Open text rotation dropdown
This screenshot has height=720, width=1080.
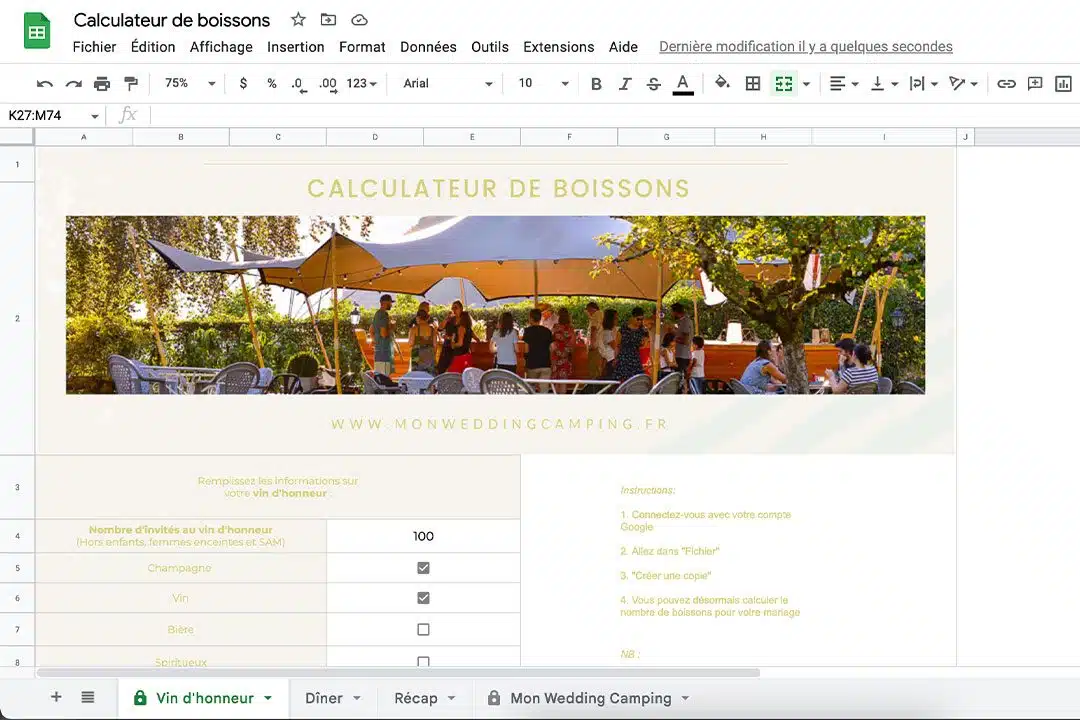coord(964,83)
